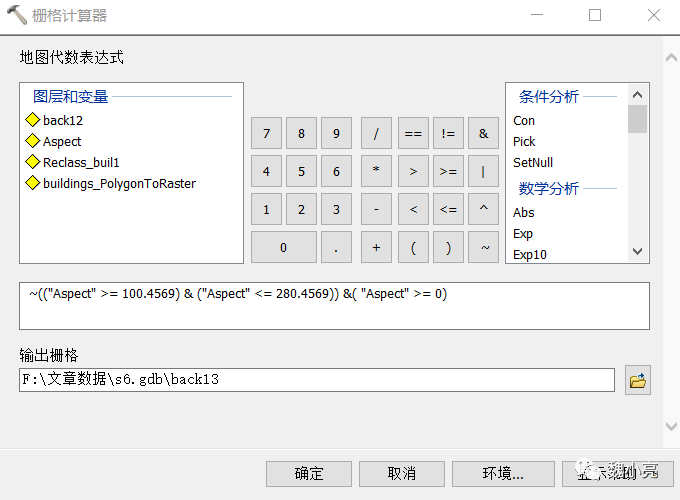Choose the SetNull function
Image resolution: width=680 pixels, height=500 pixels.
pyautogui.click(x=533, y=162)
